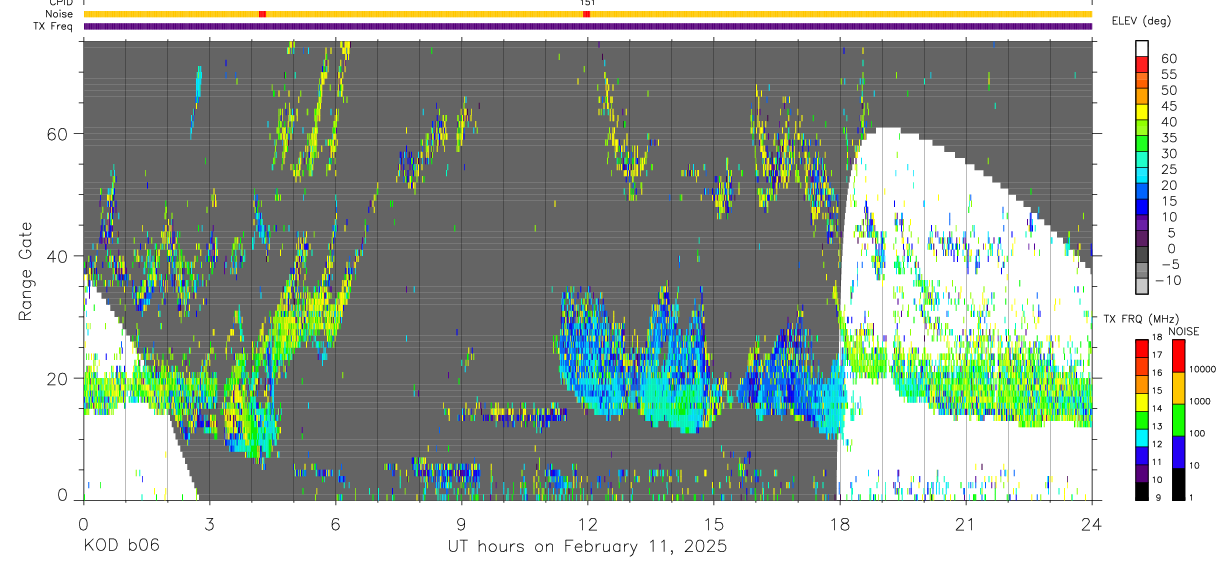Screen dimensions: 1228x567
Task: Select the blue segment of NOISE color bar
Action: pos(1178,451)
